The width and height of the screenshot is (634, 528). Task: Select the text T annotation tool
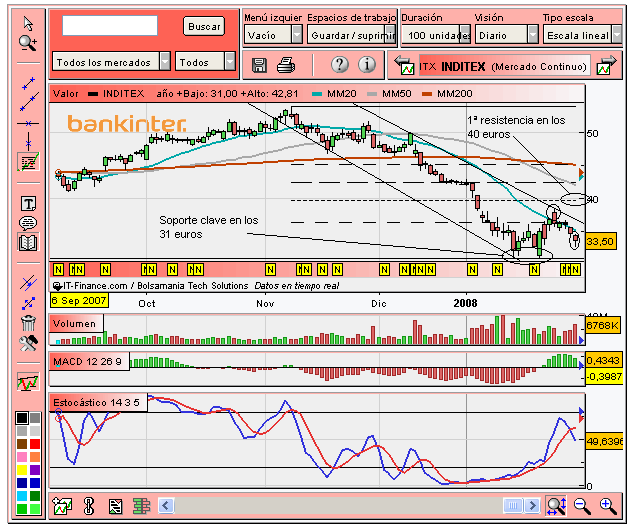point(28,203)
